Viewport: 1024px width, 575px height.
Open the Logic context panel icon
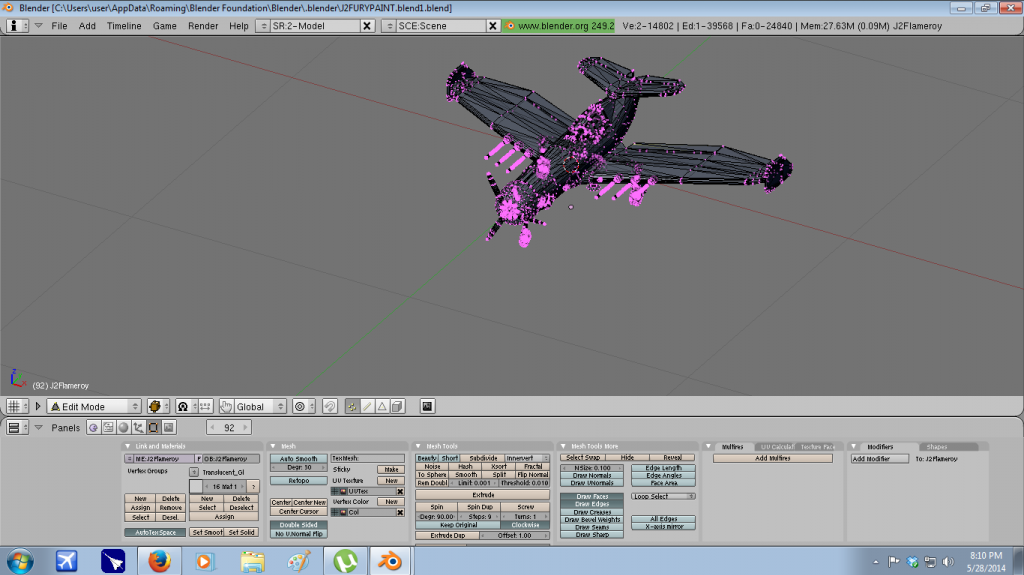point(93,427)
